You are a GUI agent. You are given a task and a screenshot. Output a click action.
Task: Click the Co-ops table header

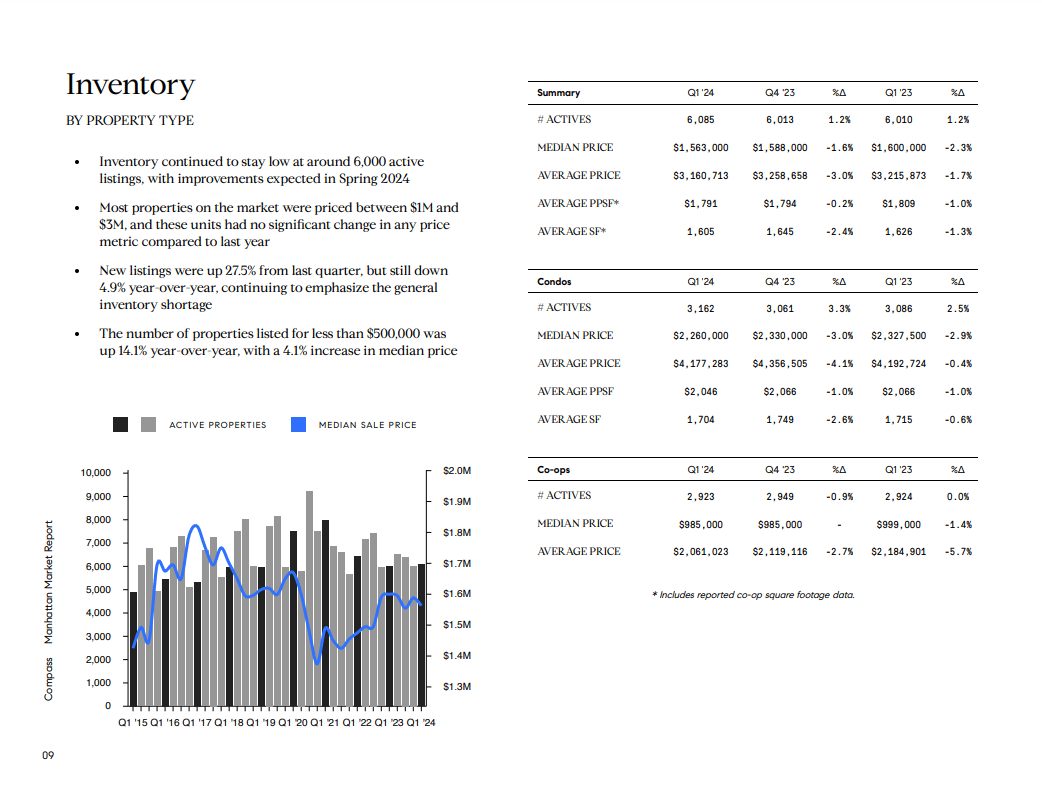[554, 469]
